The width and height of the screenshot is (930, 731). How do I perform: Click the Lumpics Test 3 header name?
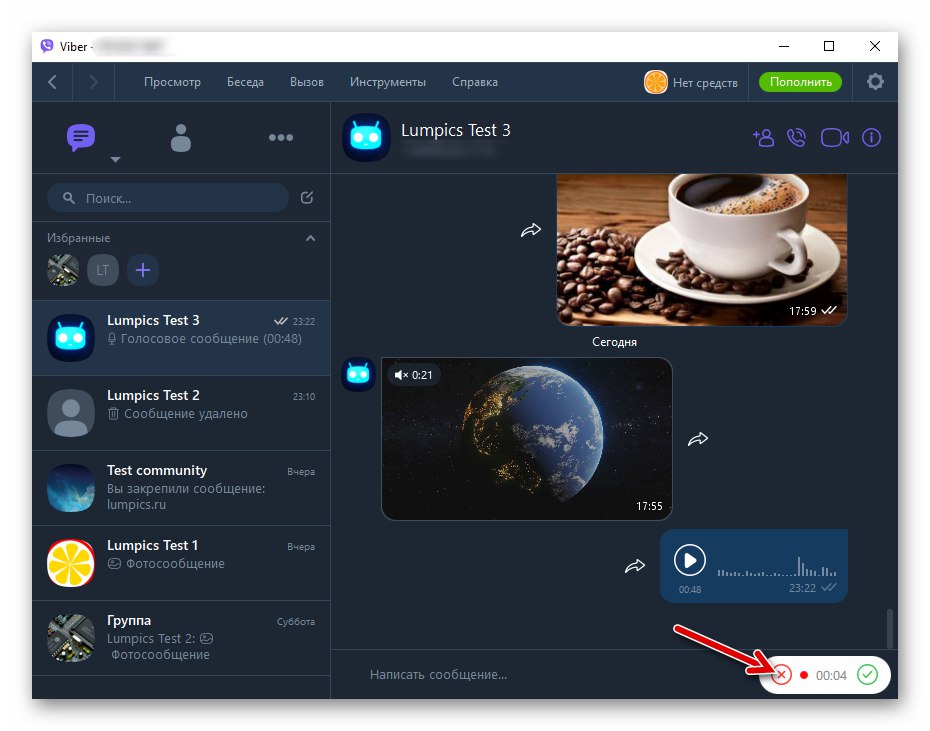click(456, 130)
